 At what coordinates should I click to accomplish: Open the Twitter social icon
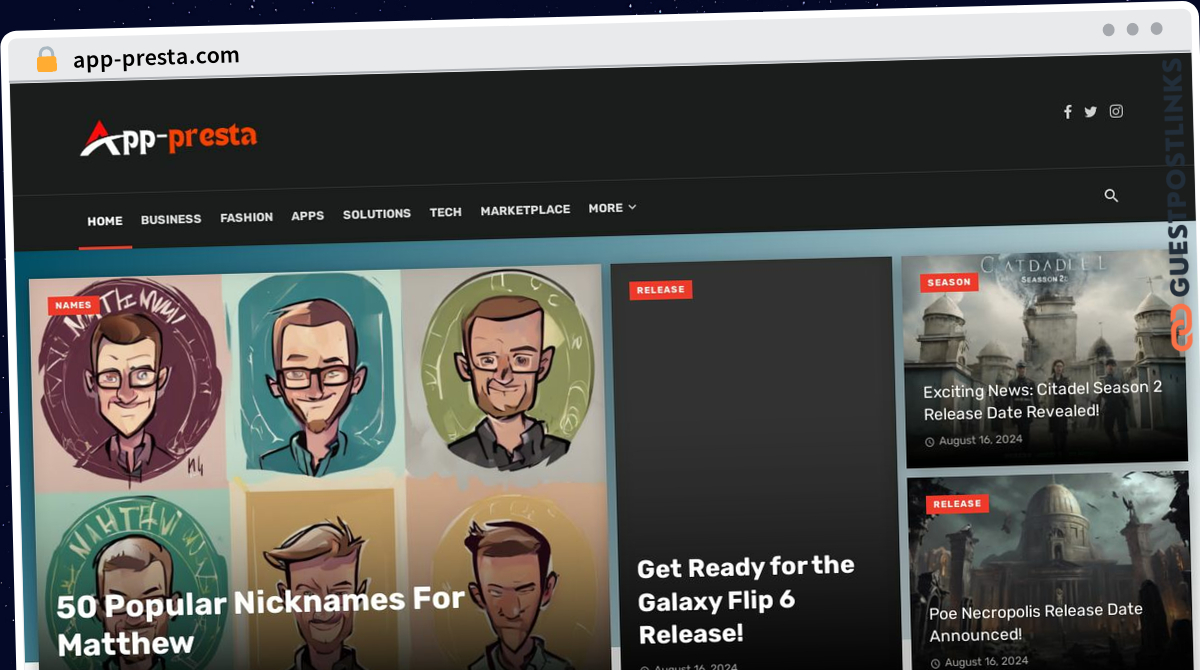[1090, 112]
